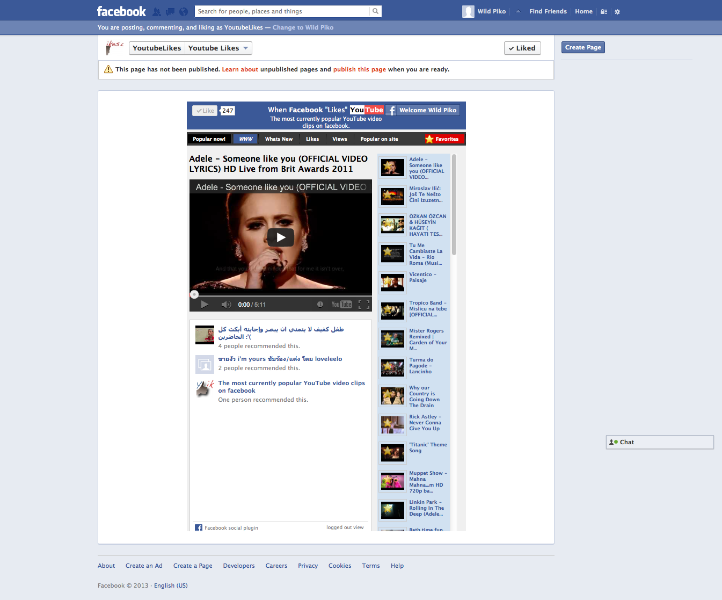Open the Favorites tab with the star
Image resolution: width=722 pixels, height=600 pixels.
442,139
